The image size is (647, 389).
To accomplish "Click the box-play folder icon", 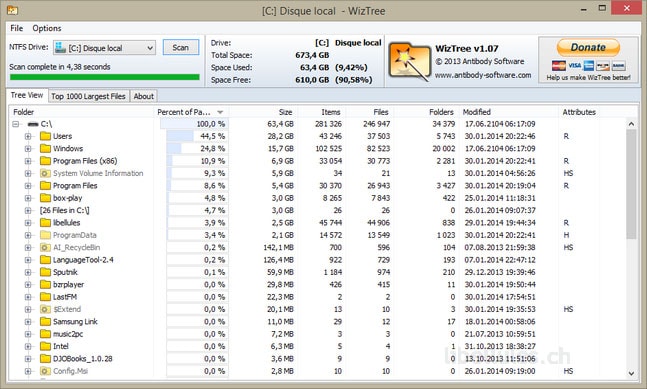I will click(x=45, y=198).
